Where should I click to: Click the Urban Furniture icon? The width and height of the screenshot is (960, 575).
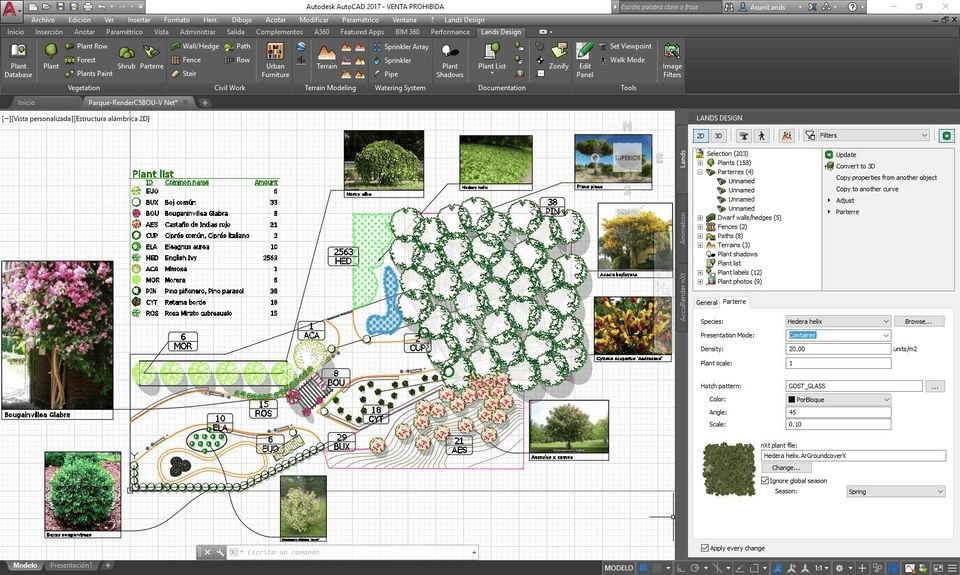pyautogui.click(x=275, y=56)
